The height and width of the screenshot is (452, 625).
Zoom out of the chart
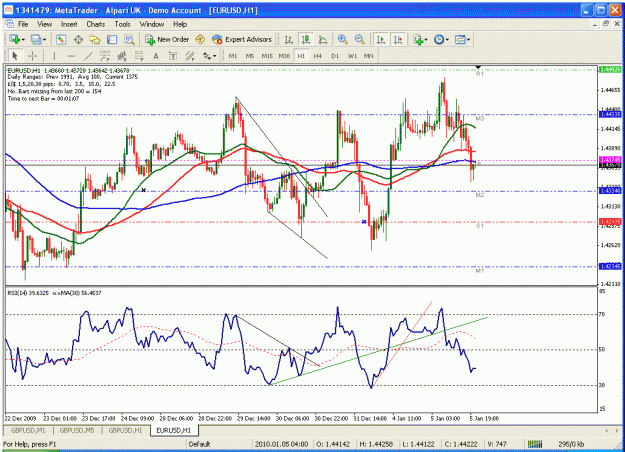(x=360, y=39)
